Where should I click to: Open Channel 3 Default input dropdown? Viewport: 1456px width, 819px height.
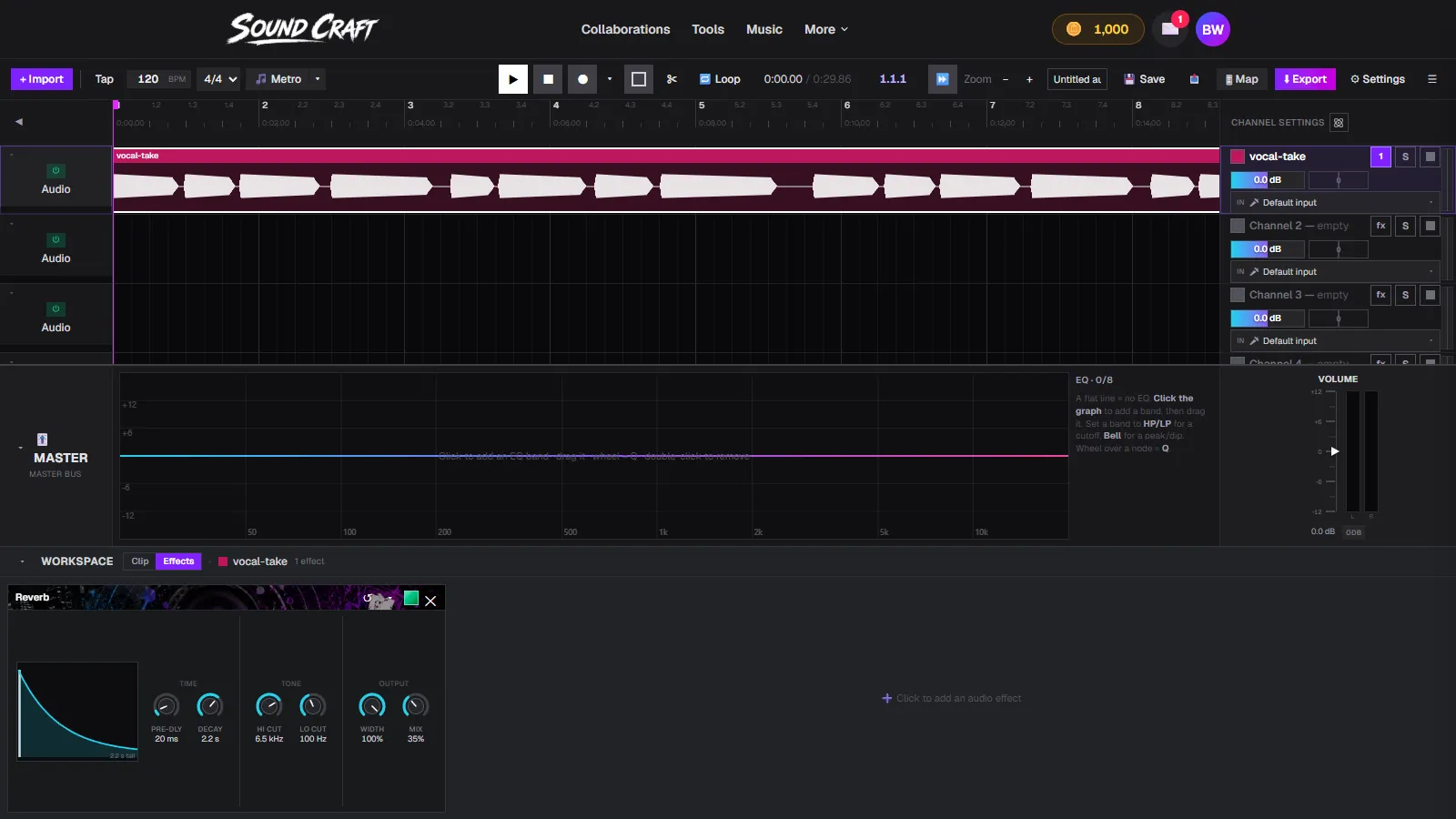pyautogui.click(x=1335, y=341)
